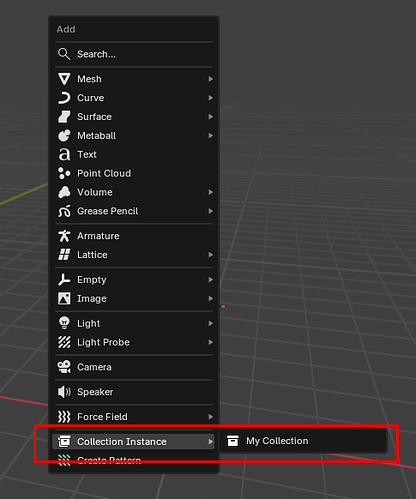Click the Volume cloud icon

pos(64,192)
